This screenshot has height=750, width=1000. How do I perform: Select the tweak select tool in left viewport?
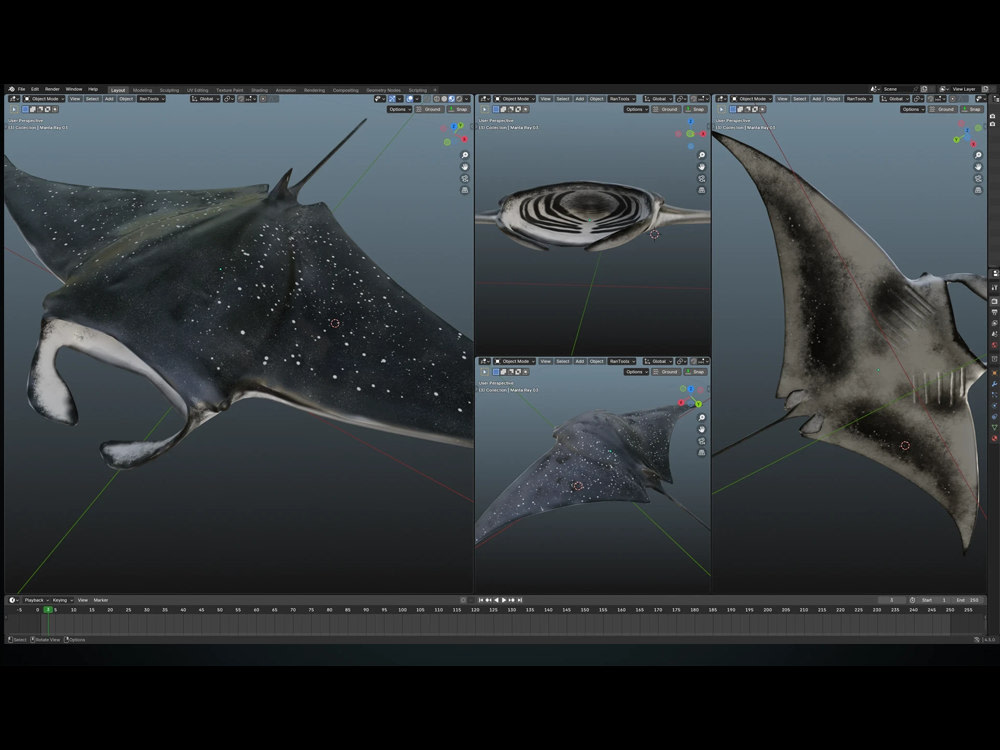13,109
